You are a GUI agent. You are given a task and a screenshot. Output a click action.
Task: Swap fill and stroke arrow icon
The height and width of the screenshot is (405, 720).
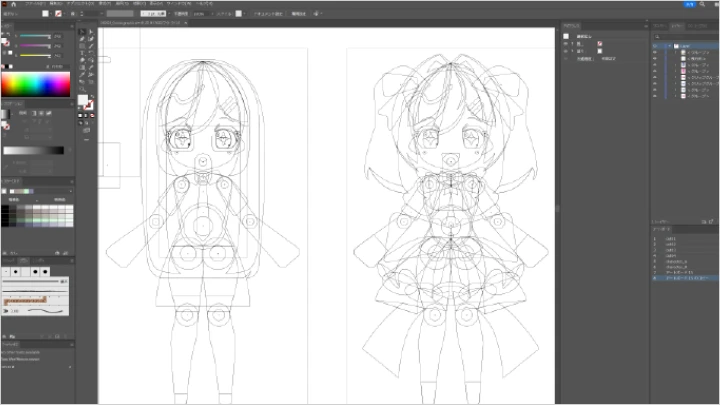click(x=92, y=96)
